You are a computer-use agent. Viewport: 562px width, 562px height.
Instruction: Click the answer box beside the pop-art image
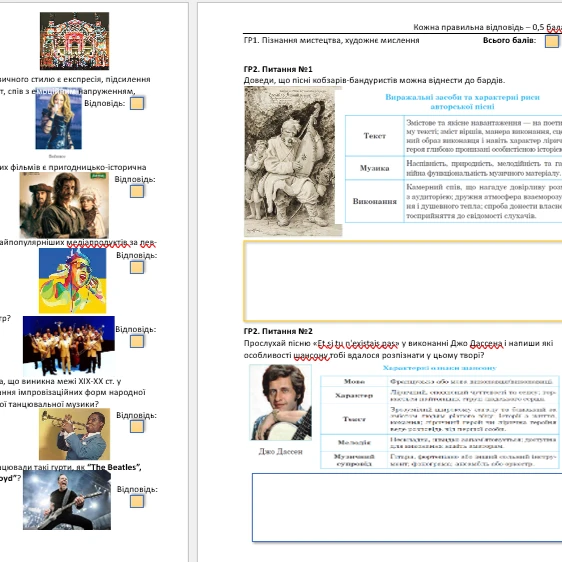pos(137,267)
